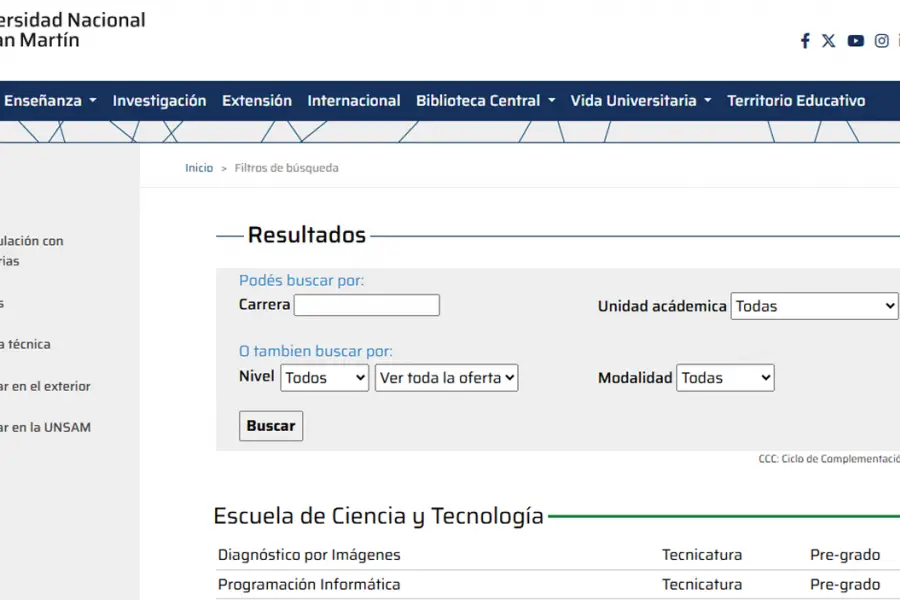Open the Modalidad dropdown
The image size is (900, 600).
pos(725,378)
